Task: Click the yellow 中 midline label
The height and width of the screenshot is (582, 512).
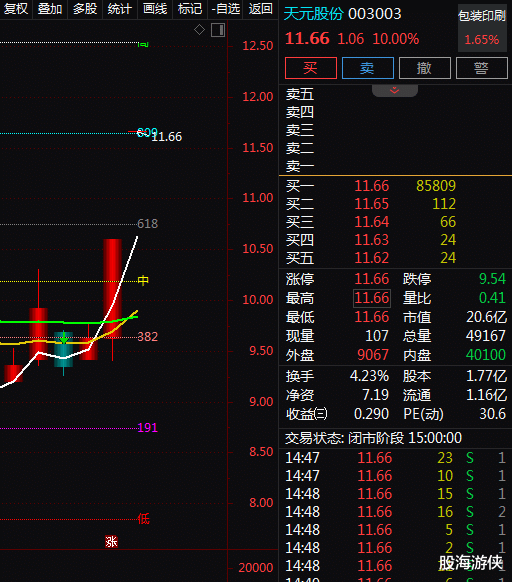Action: coord(143,280)
